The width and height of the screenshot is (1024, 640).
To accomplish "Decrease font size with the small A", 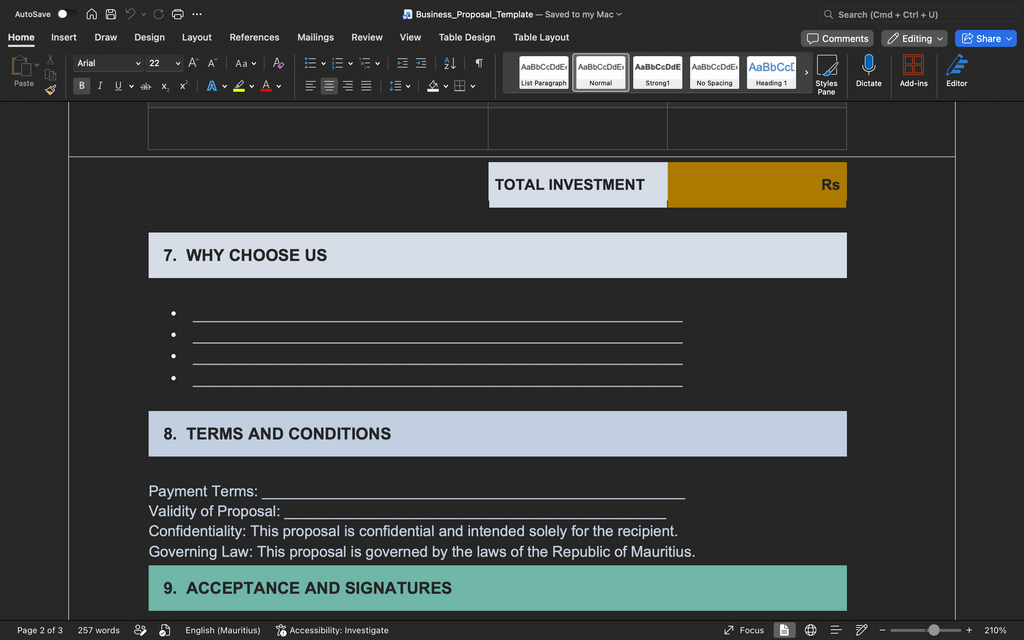I will (x=212, y=63).
